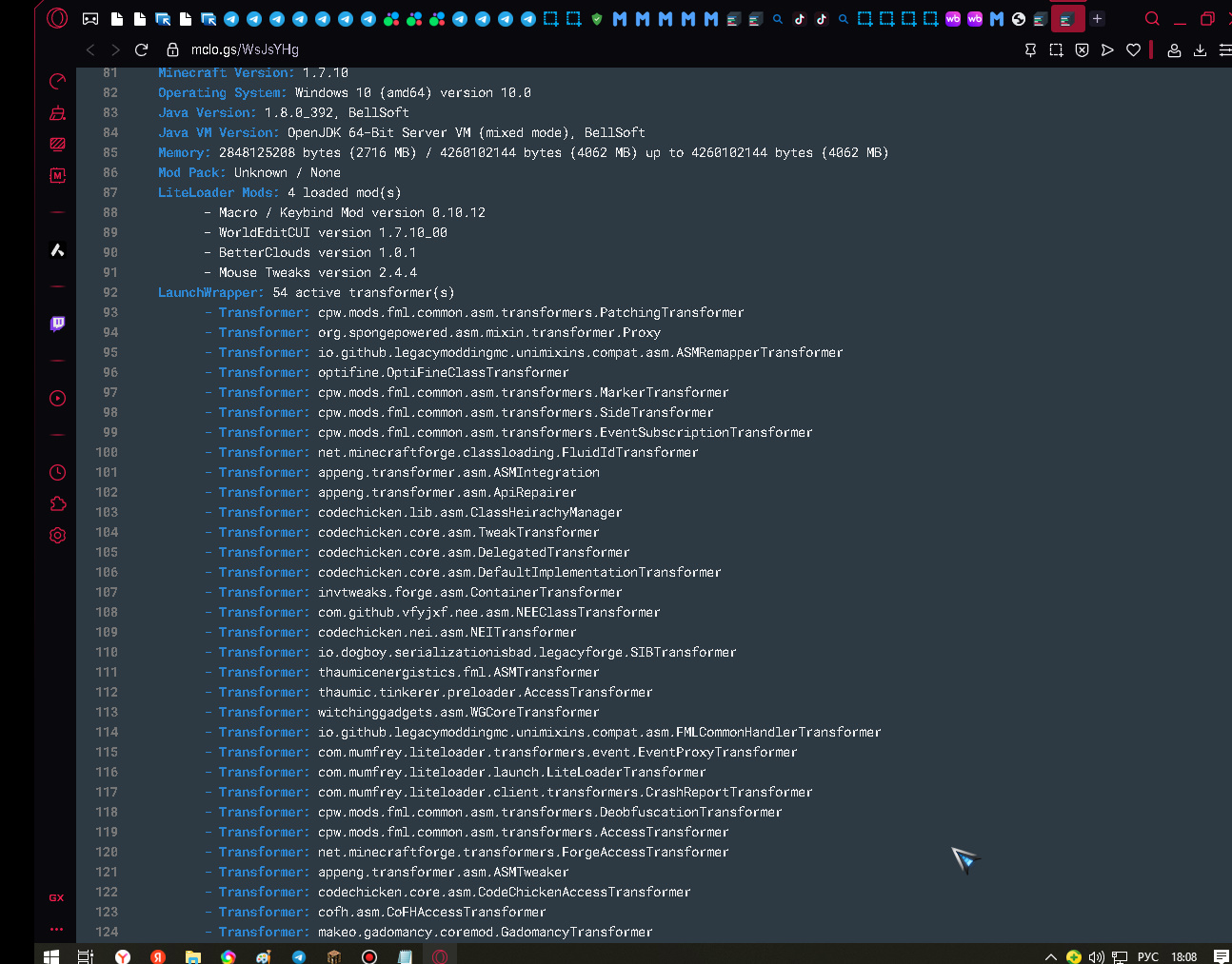Open the 18:08 clock flyout

click(x=1184, y=956)
